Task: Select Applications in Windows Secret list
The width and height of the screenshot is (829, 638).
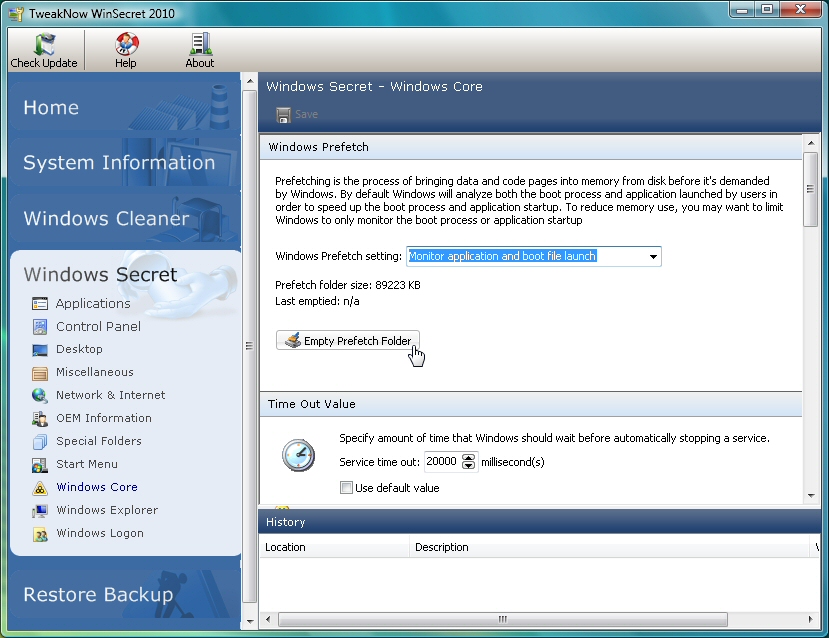Action: click(x=93, y=303)
